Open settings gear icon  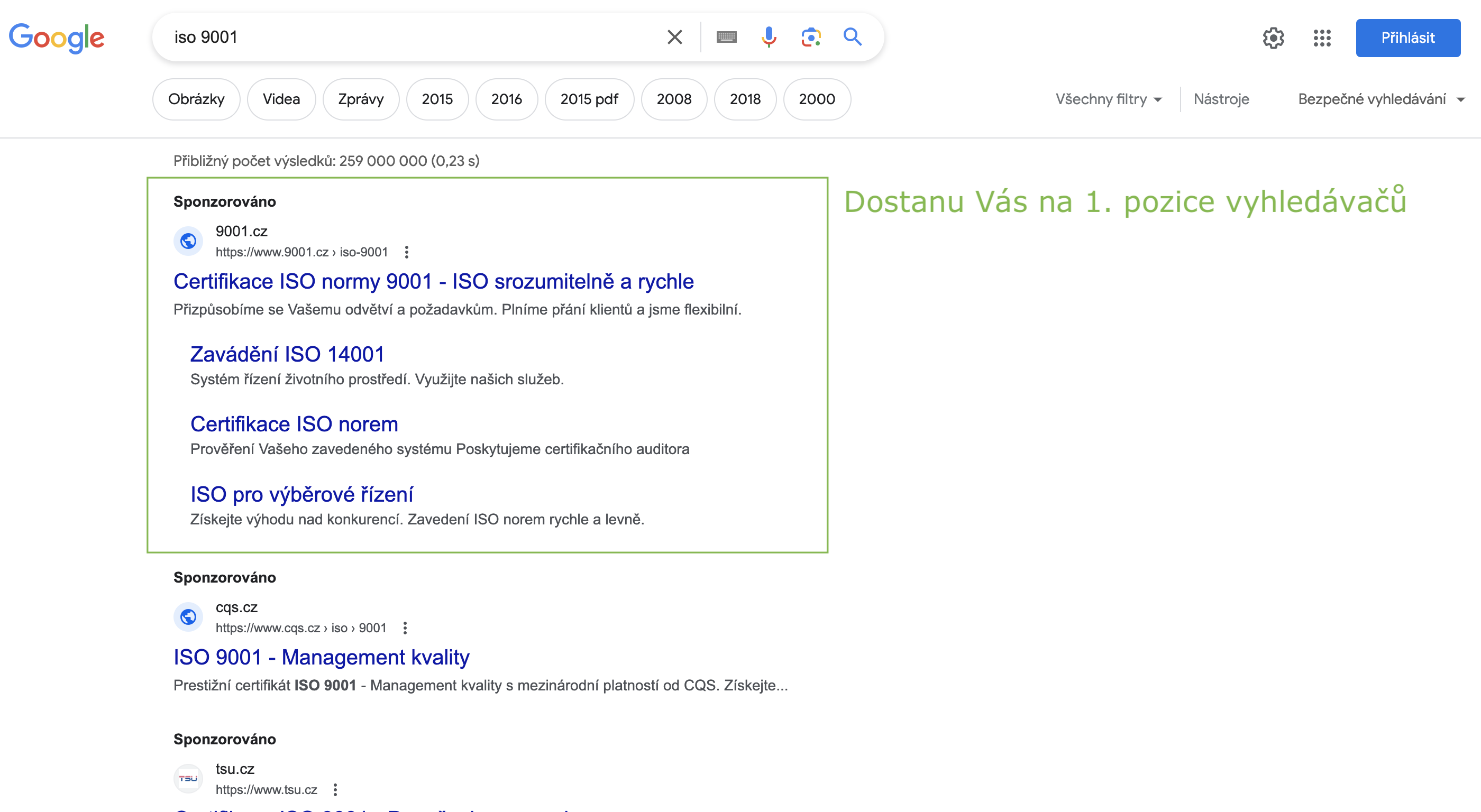pyautogui.click(x=1274, y=38)
